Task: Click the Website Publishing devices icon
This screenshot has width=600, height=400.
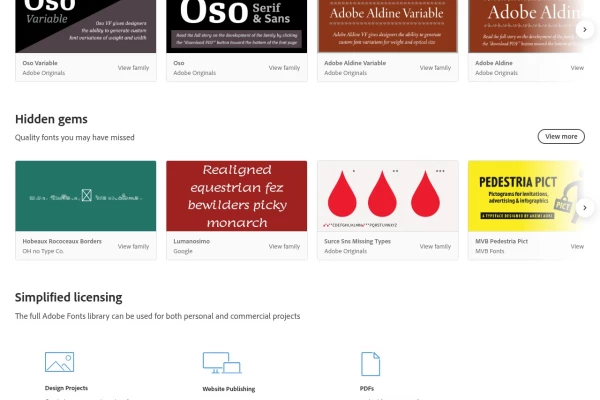Action: (222, 362)
